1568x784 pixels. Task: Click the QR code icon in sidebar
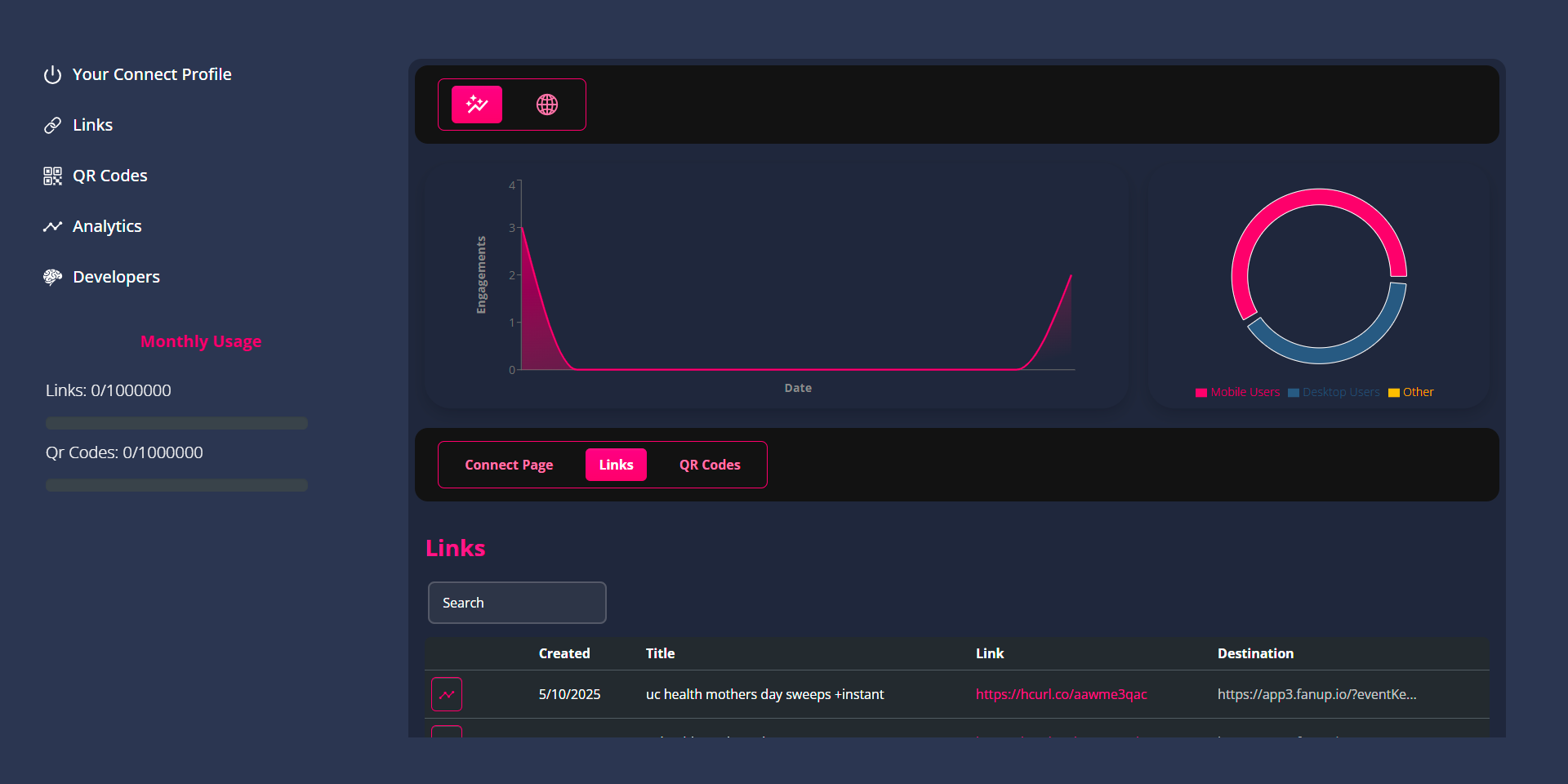[x=52, y=176]
